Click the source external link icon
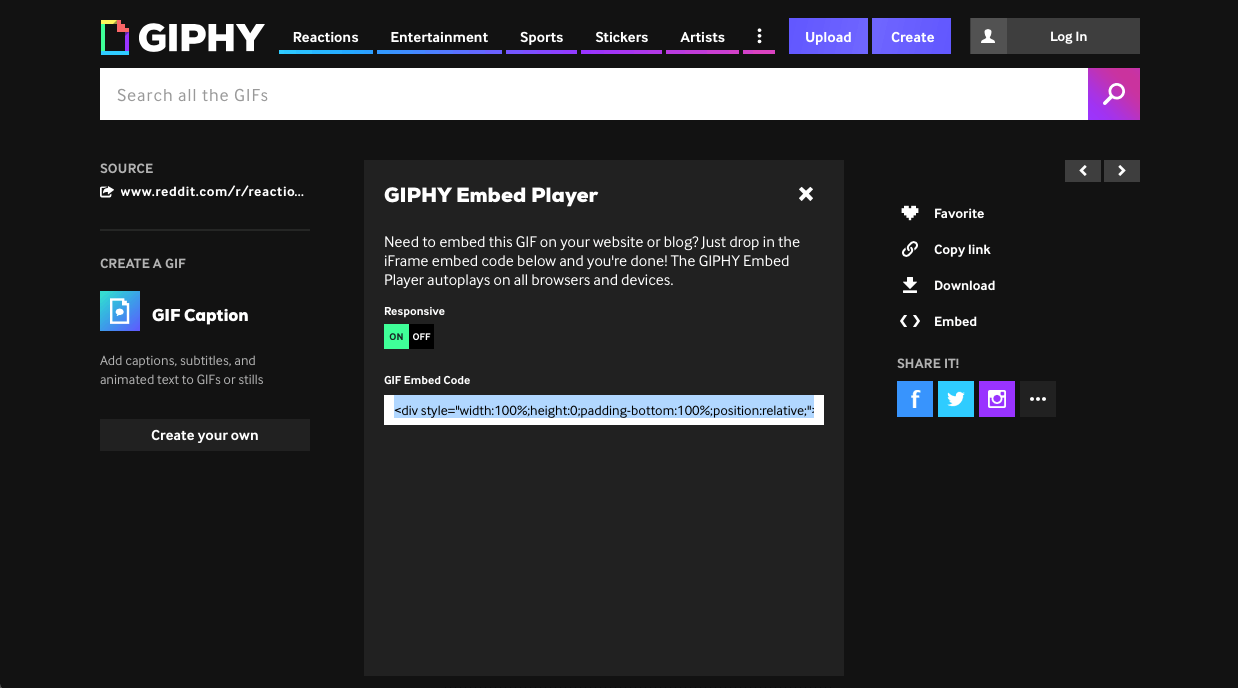 (107, 192)
